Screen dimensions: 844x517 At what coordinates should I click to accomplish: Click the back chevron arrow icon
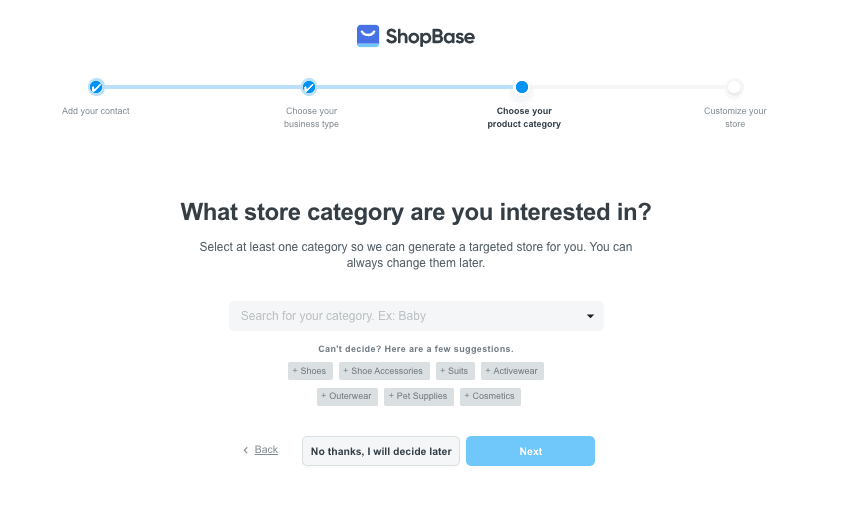(245, 450)
